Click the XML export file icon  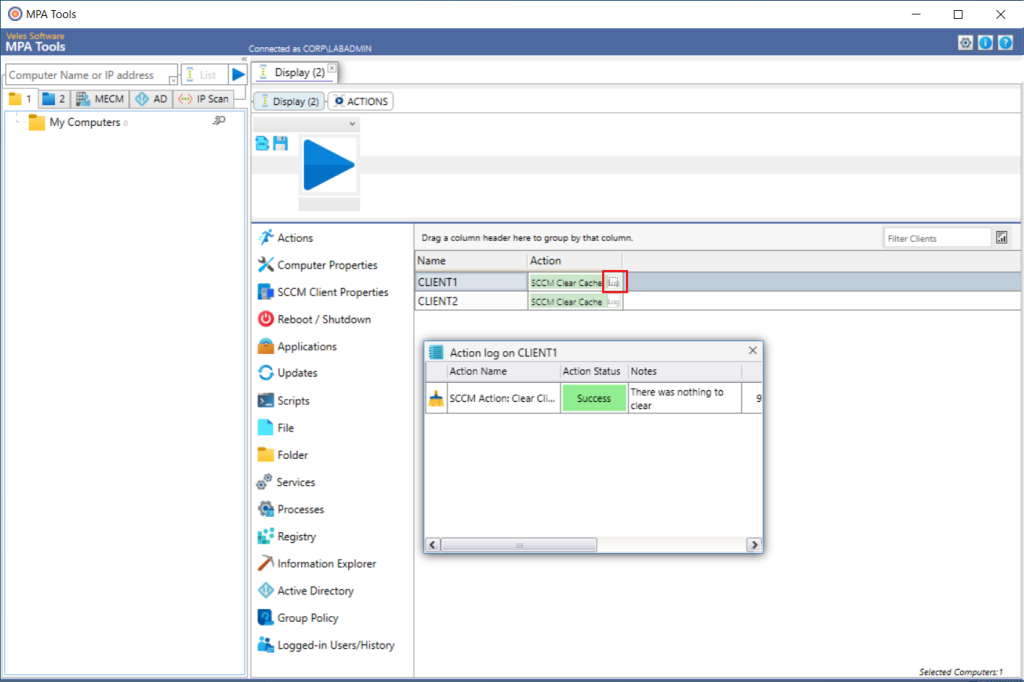263,143
